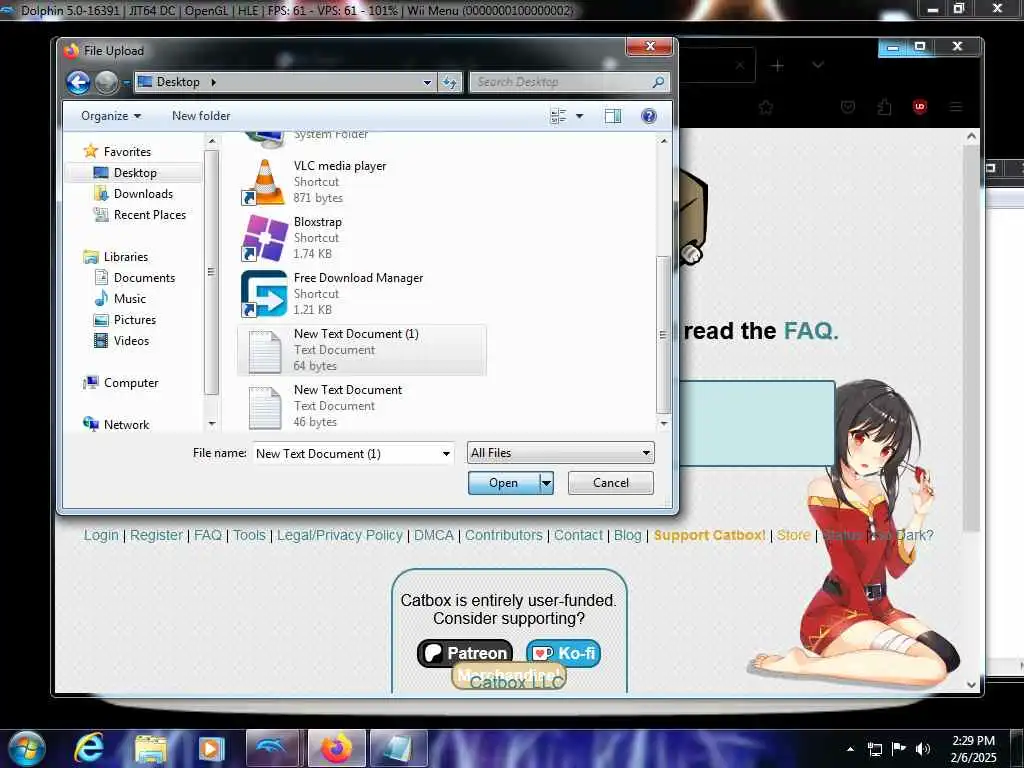
Task: Select Desktop in Favorites navigation pane
Action: (x=135, y=173)
